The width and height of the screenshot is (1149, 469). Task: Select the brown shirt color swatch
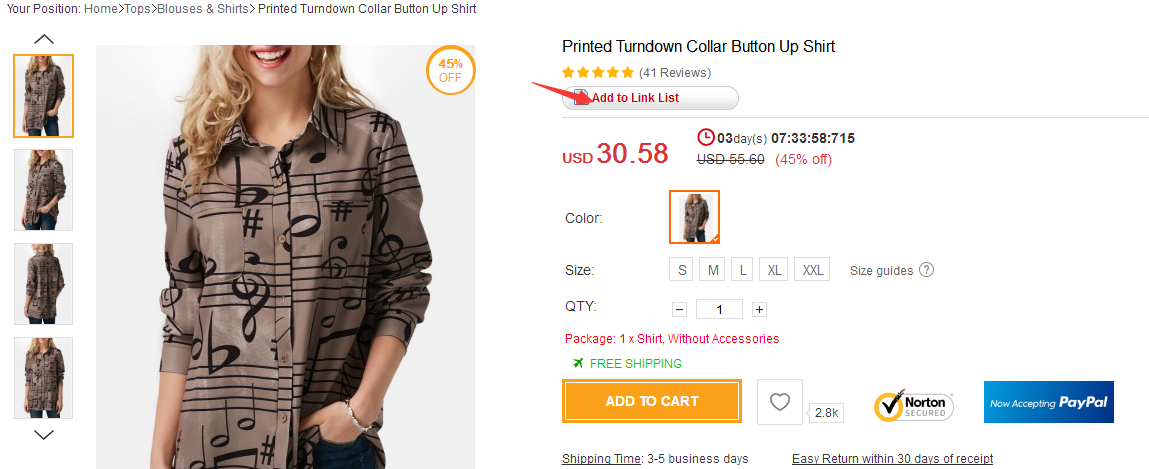coord(694,217)
